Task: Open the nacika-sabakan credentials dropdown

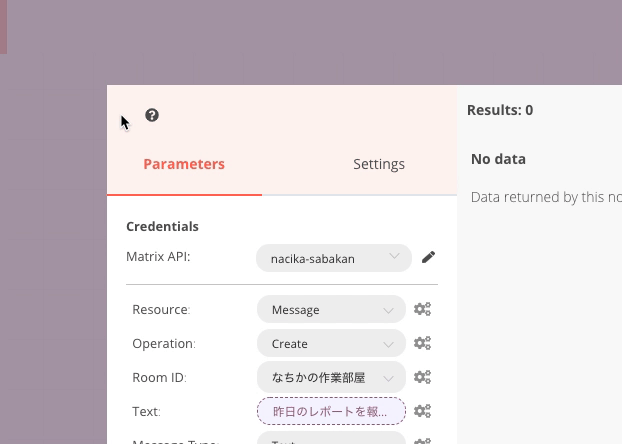Action: pyautogui.click(x=333, y=258)
